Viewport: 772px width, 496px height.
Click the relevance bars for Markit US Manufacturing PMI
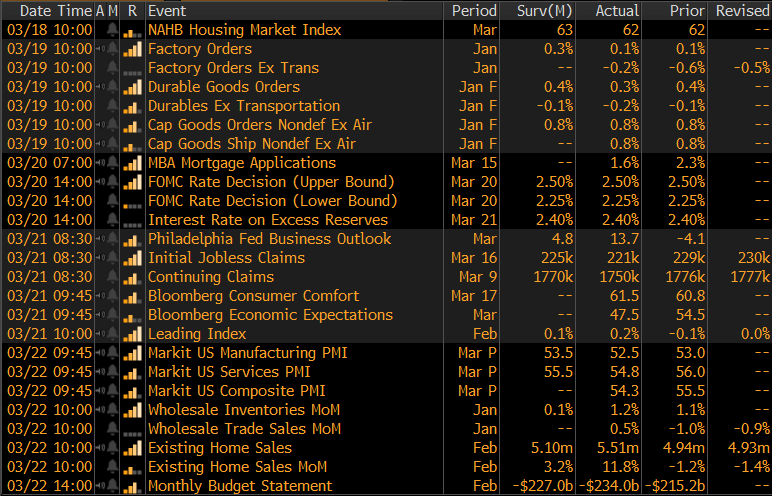pyautogui.click(x=132, y=353)
